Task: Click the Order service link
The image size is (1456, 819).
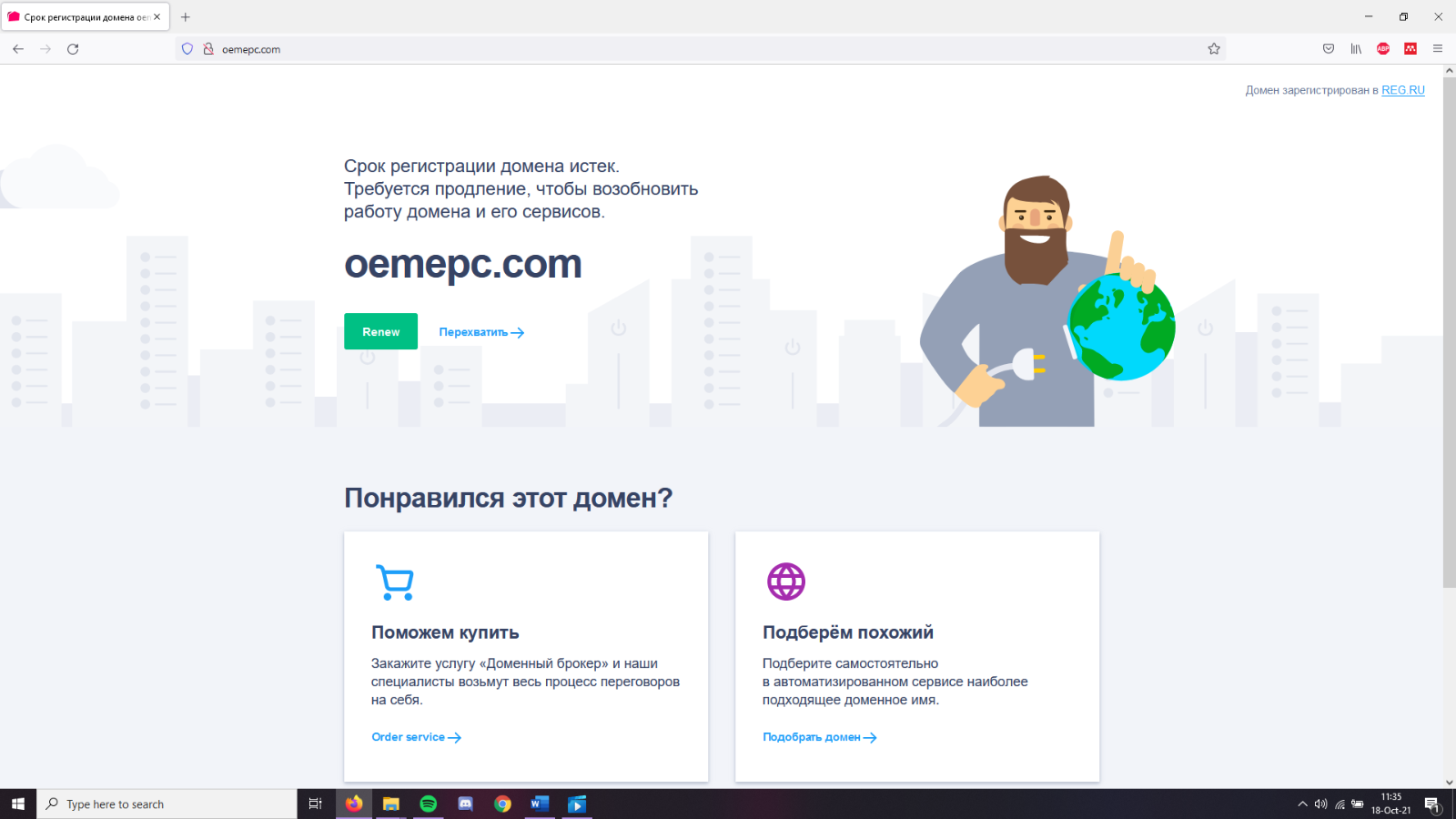Action: [416, 737]
